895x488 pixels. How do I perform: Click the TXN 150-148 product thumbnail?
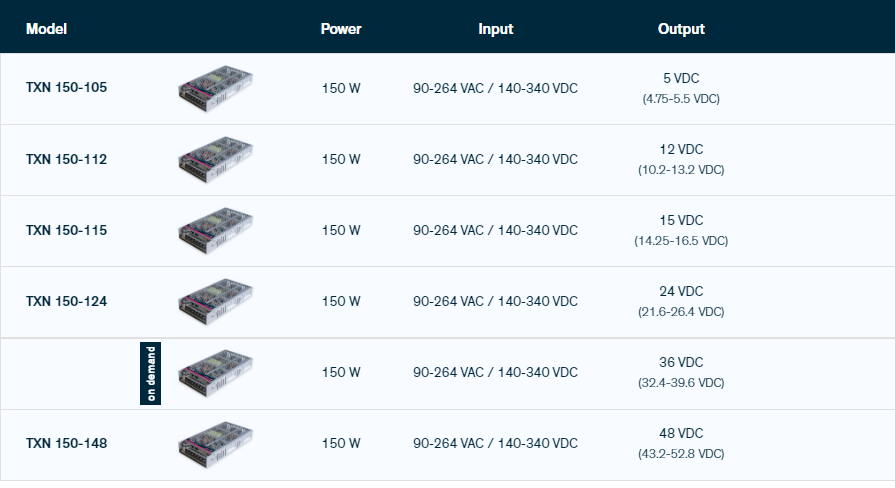215,444
